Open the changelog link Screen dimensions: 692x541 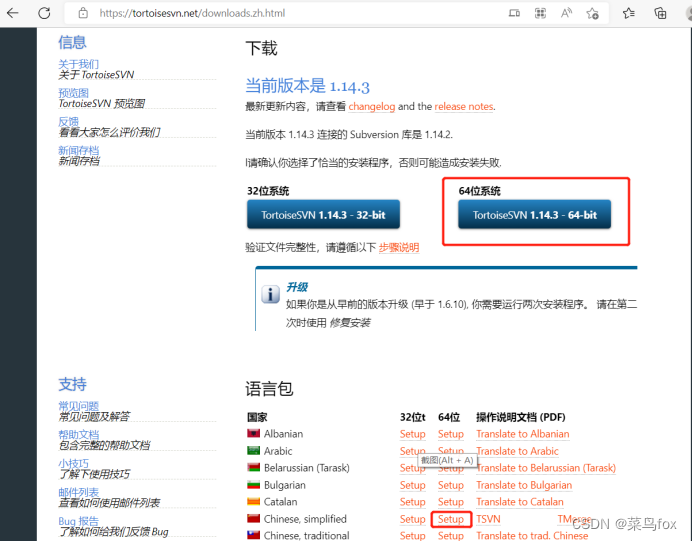pyautogui.click(x=372, y=106)
